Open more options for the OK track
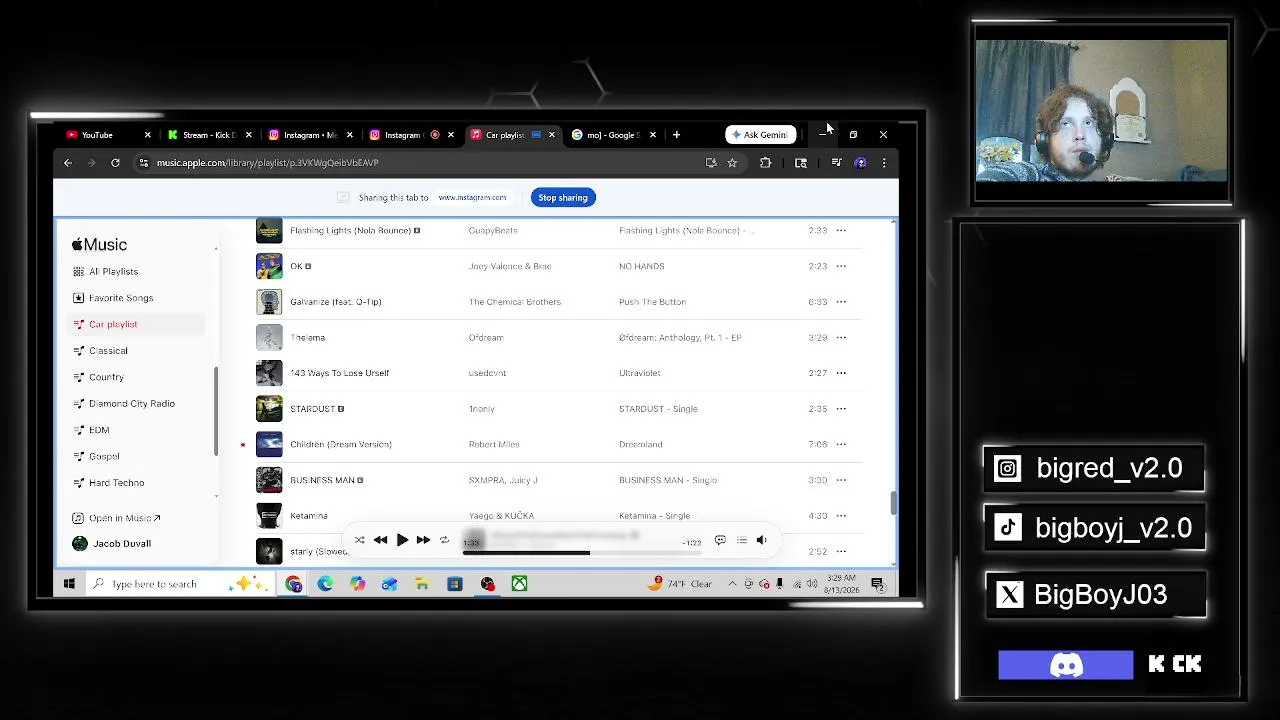The height and width of the screenshot is (720, 1280). (x=841, y=266)
